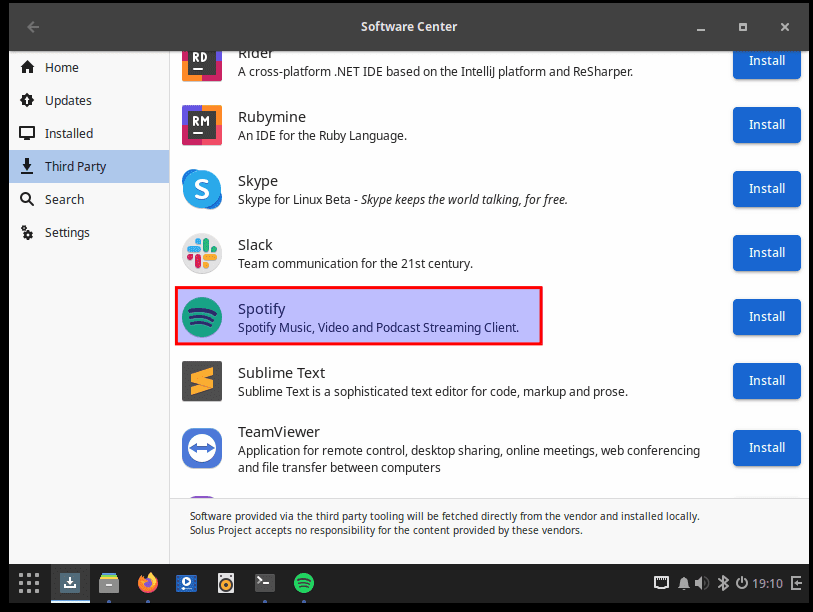Viewport: 813px width, 612px height.
Task: Click the Slack app icon
Action: (202, 253)
